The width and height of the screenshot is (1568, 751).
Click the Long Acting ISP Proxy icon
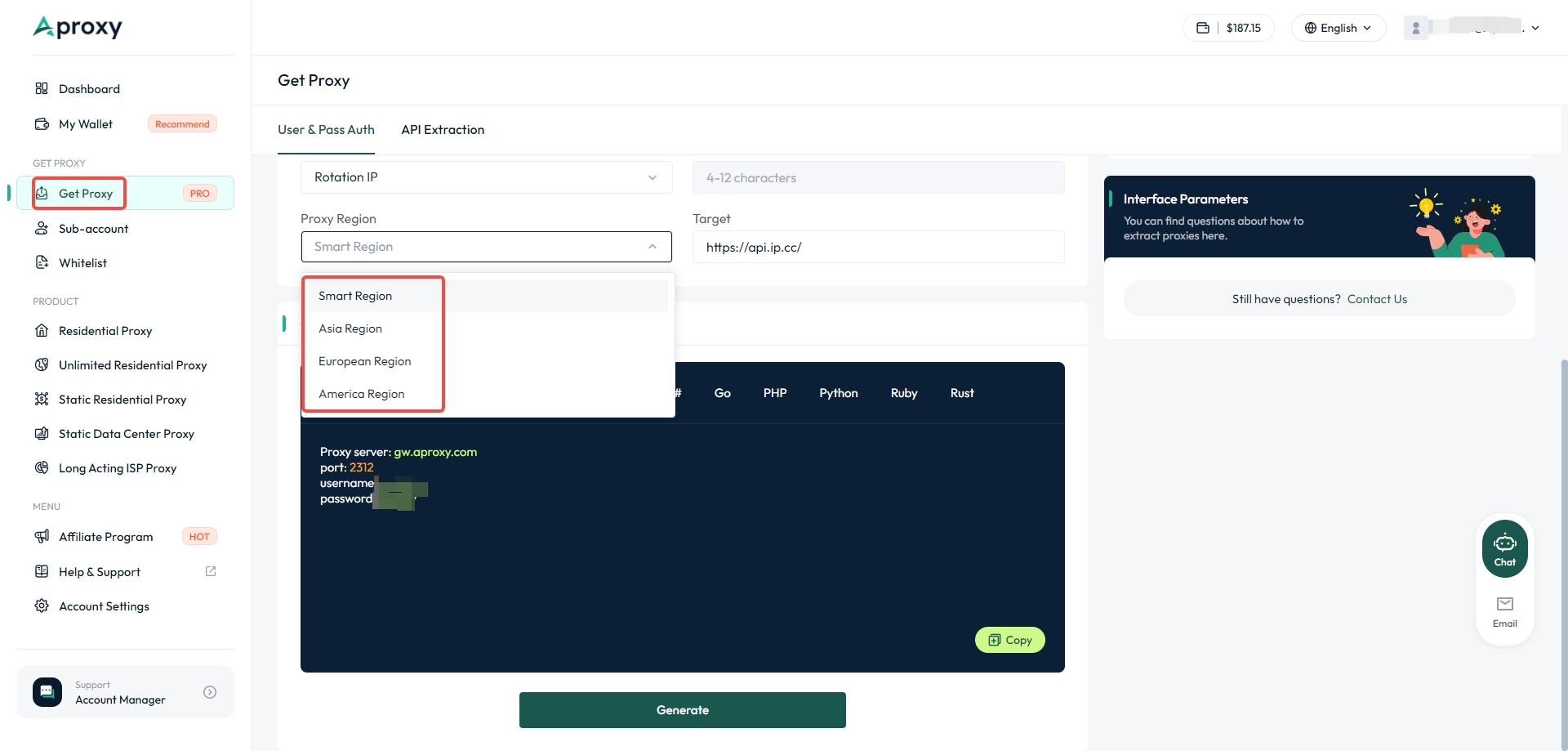coord(42,468)
